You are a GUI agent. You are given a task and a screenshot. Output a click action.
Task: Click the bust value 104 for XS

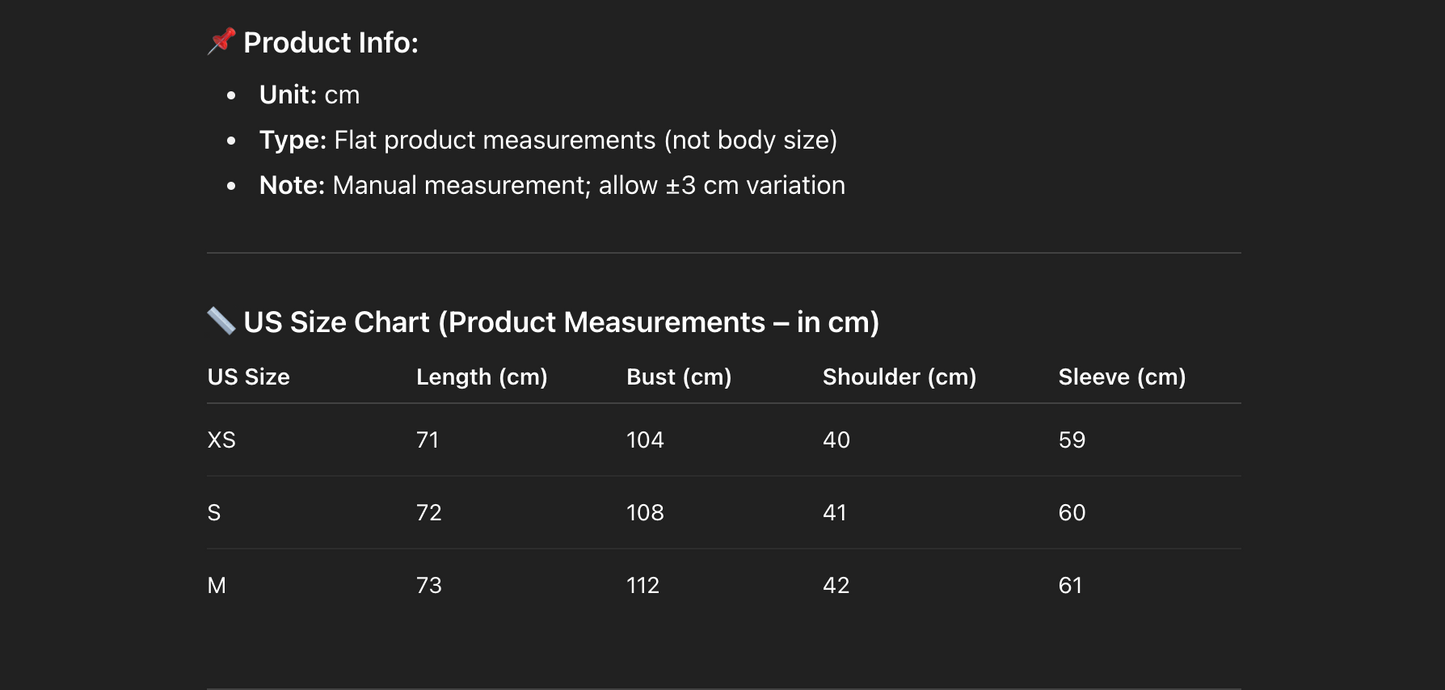(645, 440)
